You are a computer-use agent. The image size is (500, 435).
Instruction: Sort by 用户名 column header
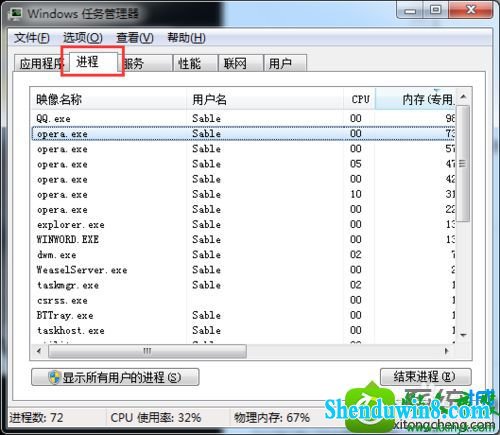265,99
